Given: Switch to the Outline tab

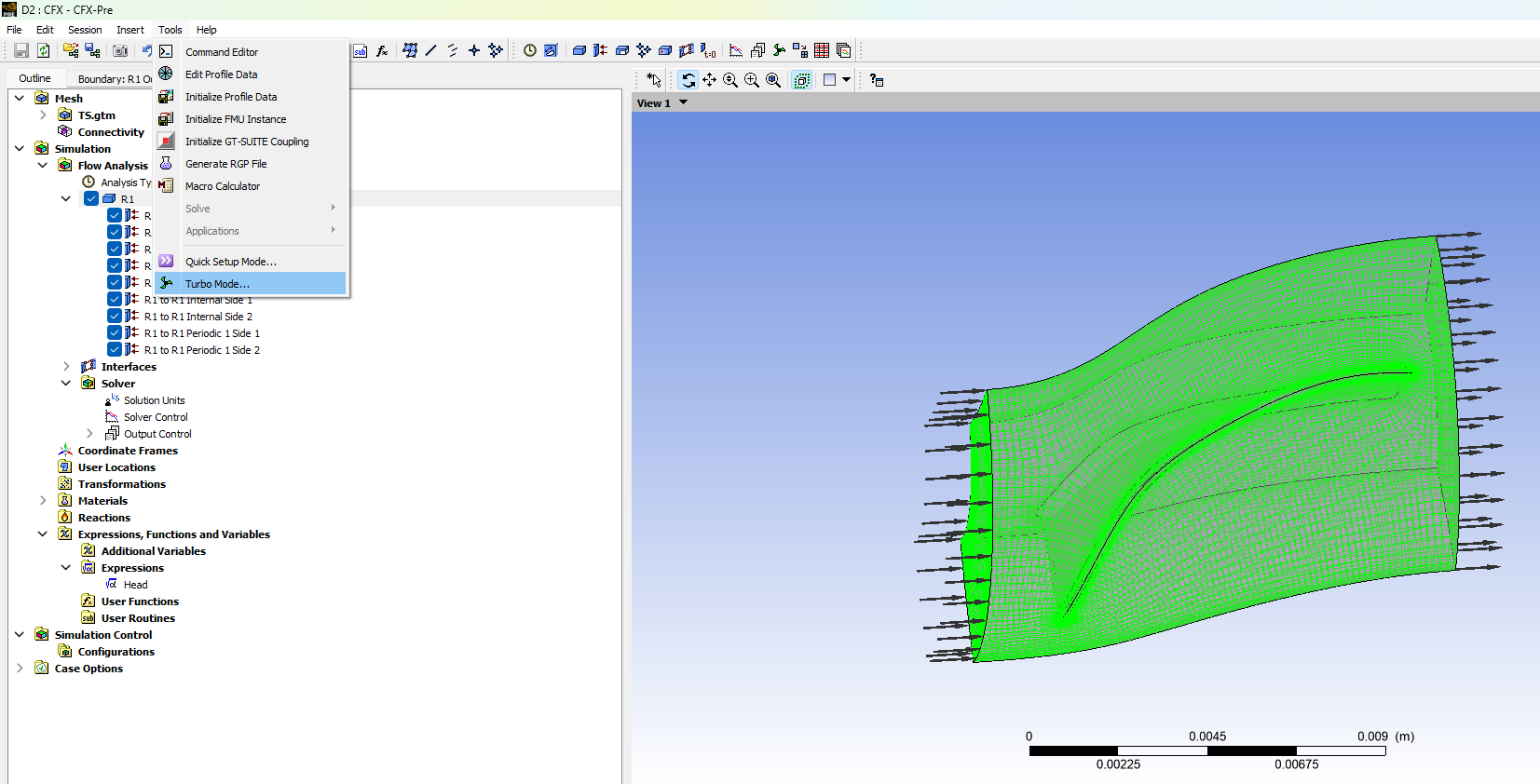Looking at the screenshot, I should (x=35, y=78).
